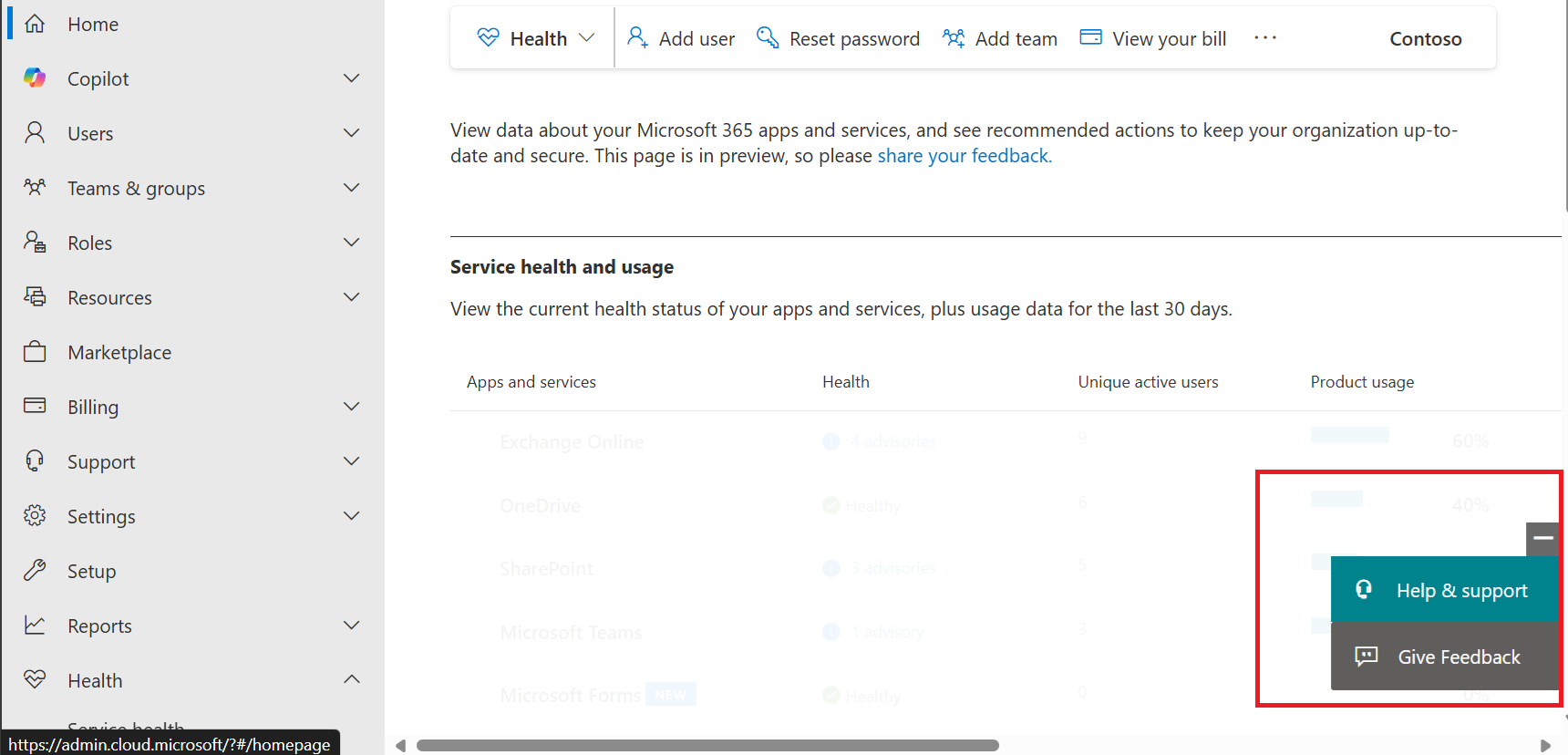Expand the Billing chevron
This screenshot has width=1568, height=755.
[x=351, y=407]
